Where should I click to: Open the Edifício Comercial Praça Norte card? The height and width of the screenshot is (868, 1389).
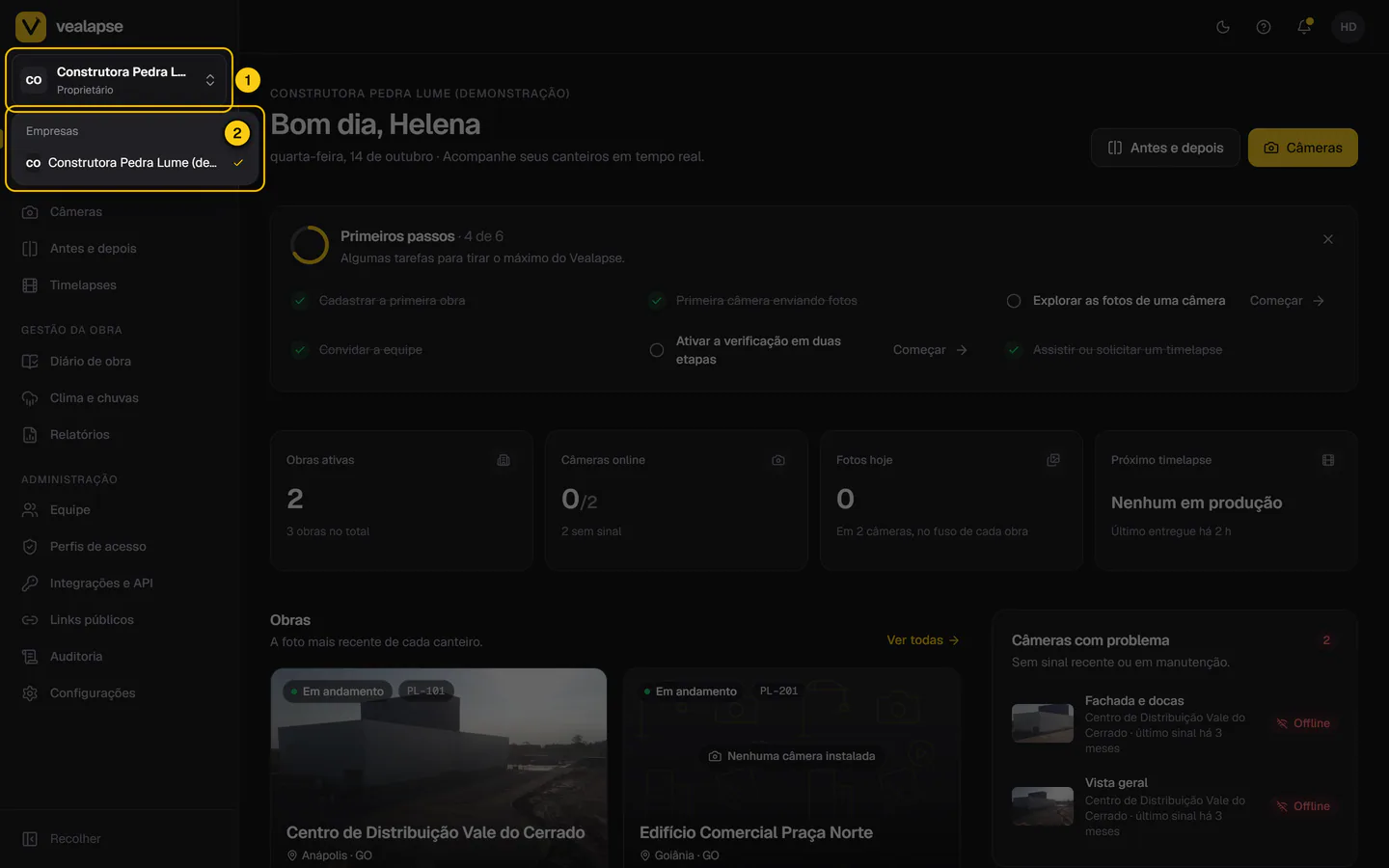792,768
